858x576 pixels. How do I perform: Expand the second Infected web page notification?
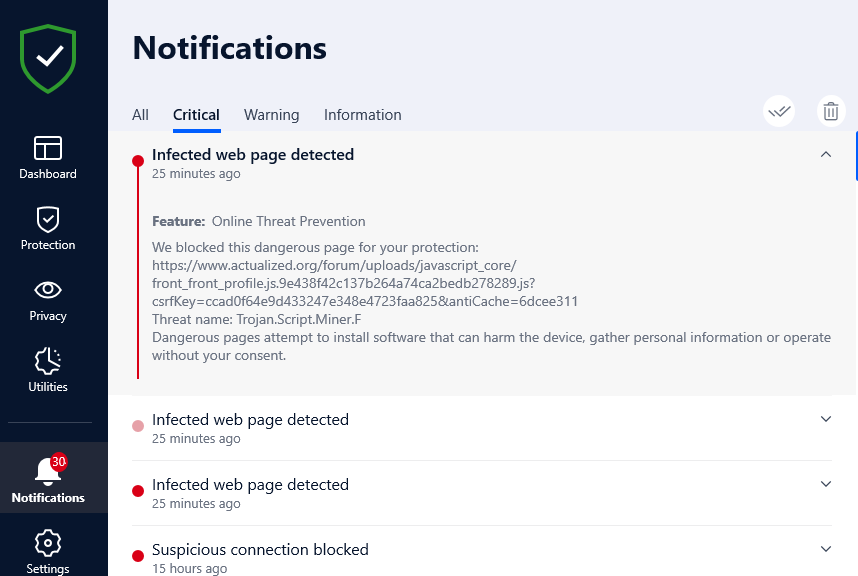[x=826, y=419]
